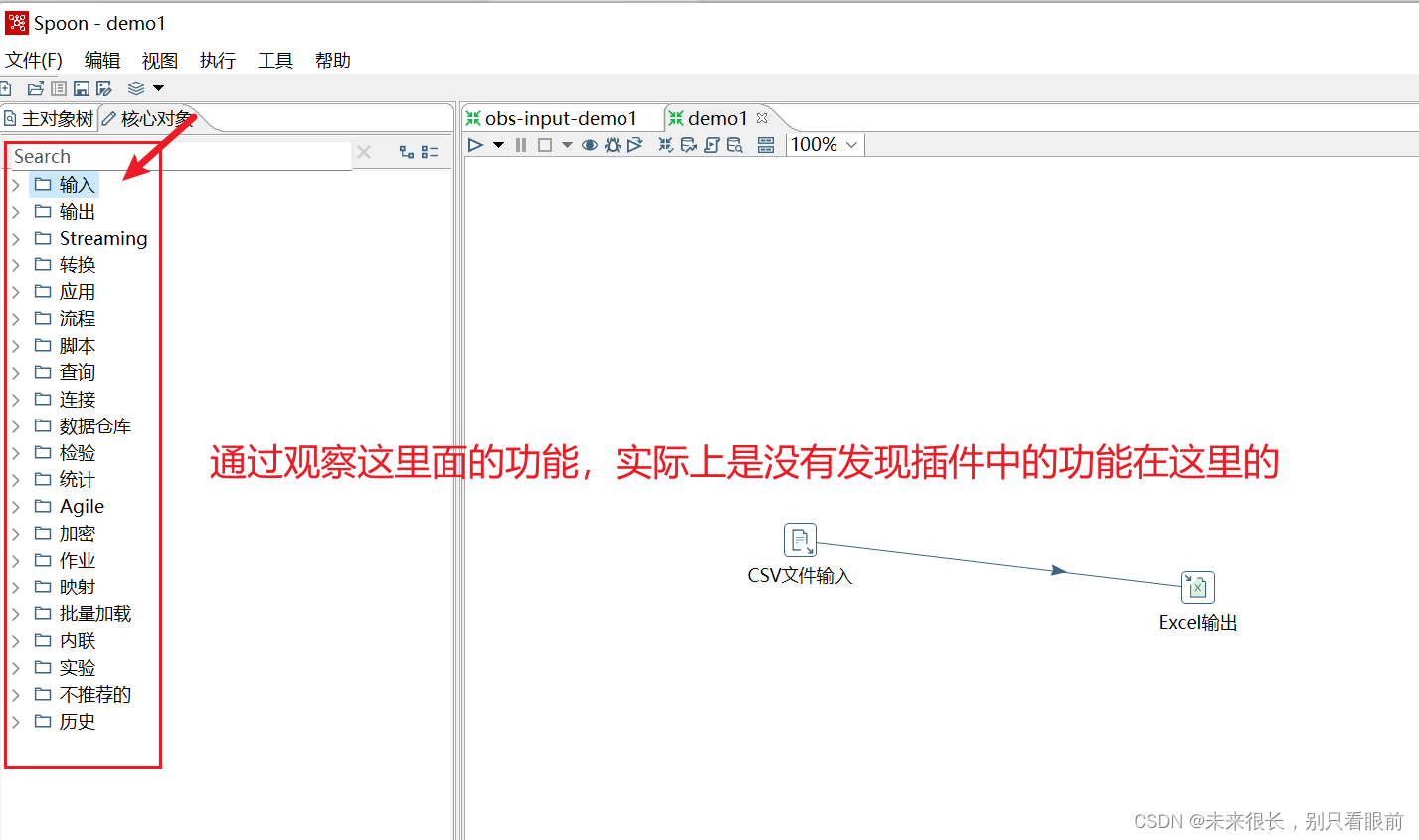Click the Spoon application logo icon
This screenshot has height=840, width=1419.
pos(17,22)
